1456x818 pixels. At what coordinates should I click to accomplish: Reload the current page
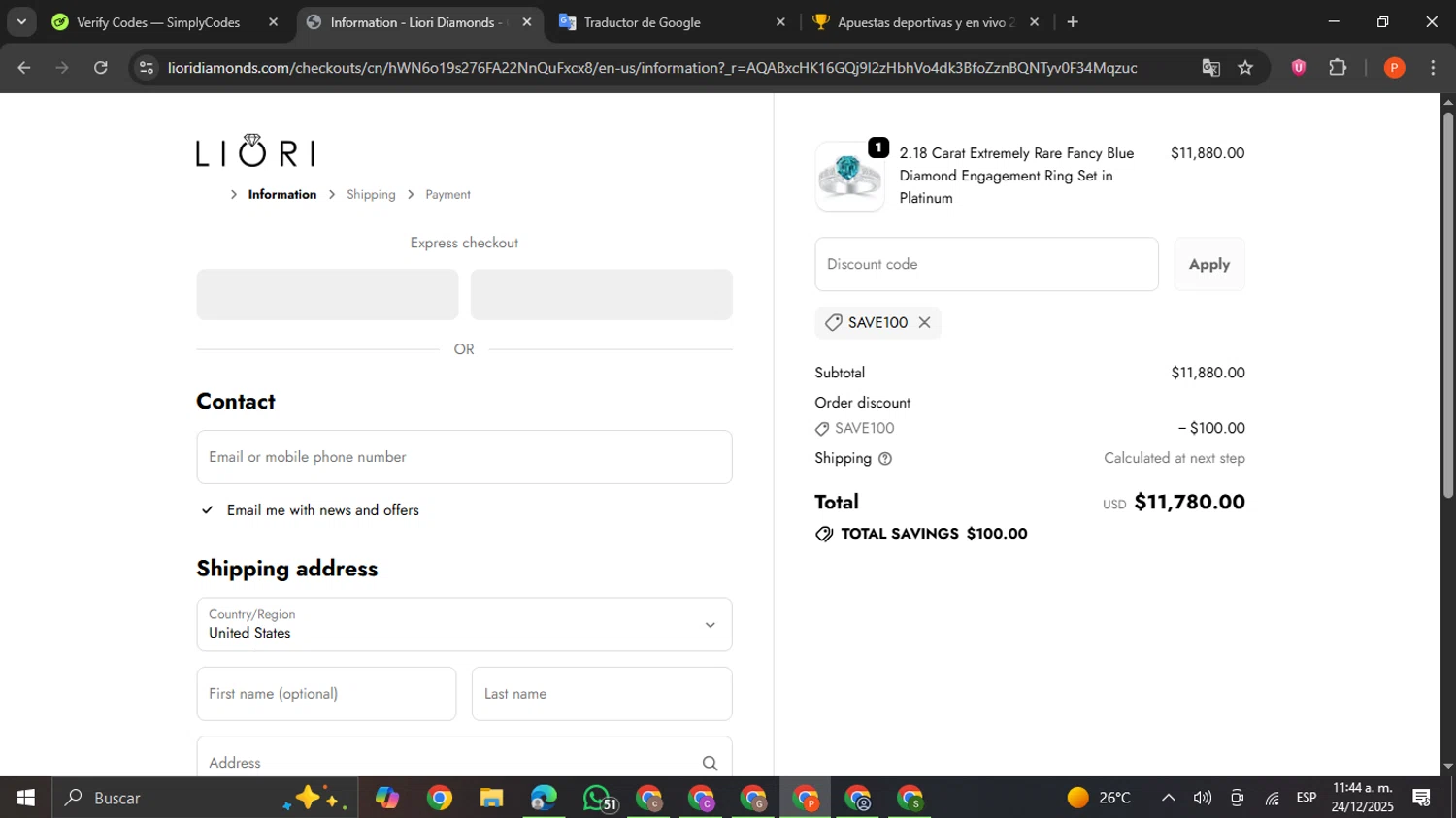coord(100,68)
